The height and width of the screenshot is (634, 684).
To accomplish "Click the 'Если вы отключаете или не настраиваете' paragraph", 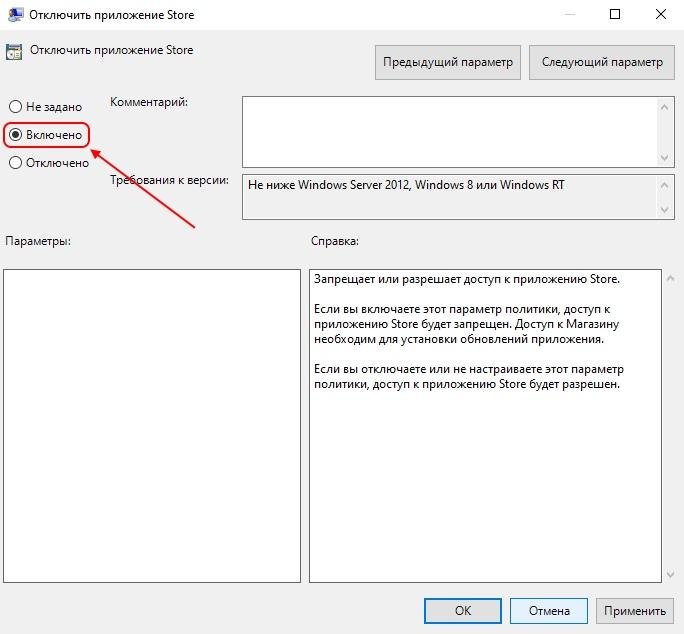I will point(469,377).
